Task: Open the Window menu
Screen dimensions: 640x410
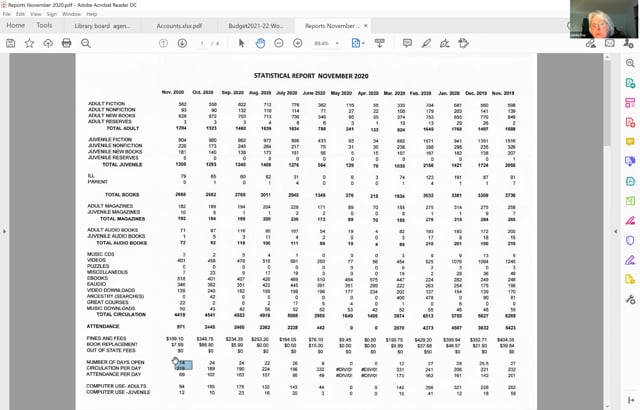Action: click(x=71, y=14)
